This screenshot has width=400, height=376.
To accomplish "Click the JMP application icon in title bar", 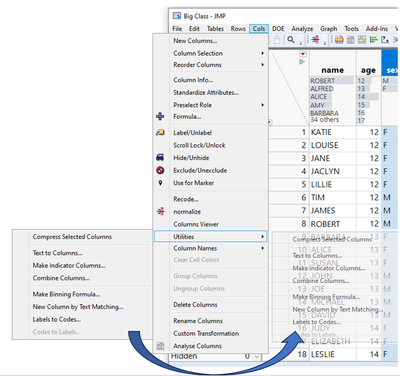I will tap(177, 16).
